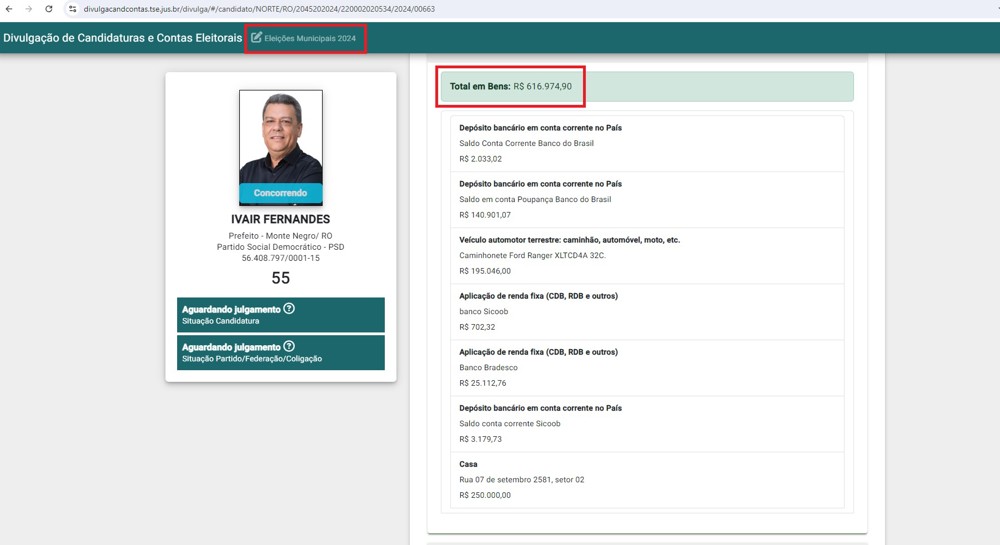Click the browser forward arrow
The width and height of the screenshot is (1000, 545).
coord(29,9)
